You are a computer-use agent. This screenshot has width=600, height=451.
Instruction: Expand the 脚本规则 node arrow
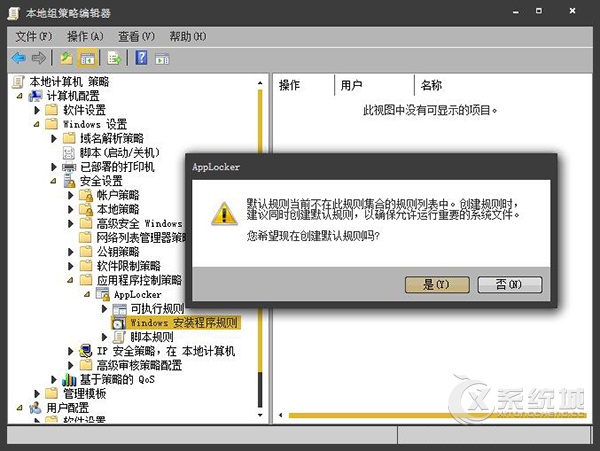pos(103,338)
